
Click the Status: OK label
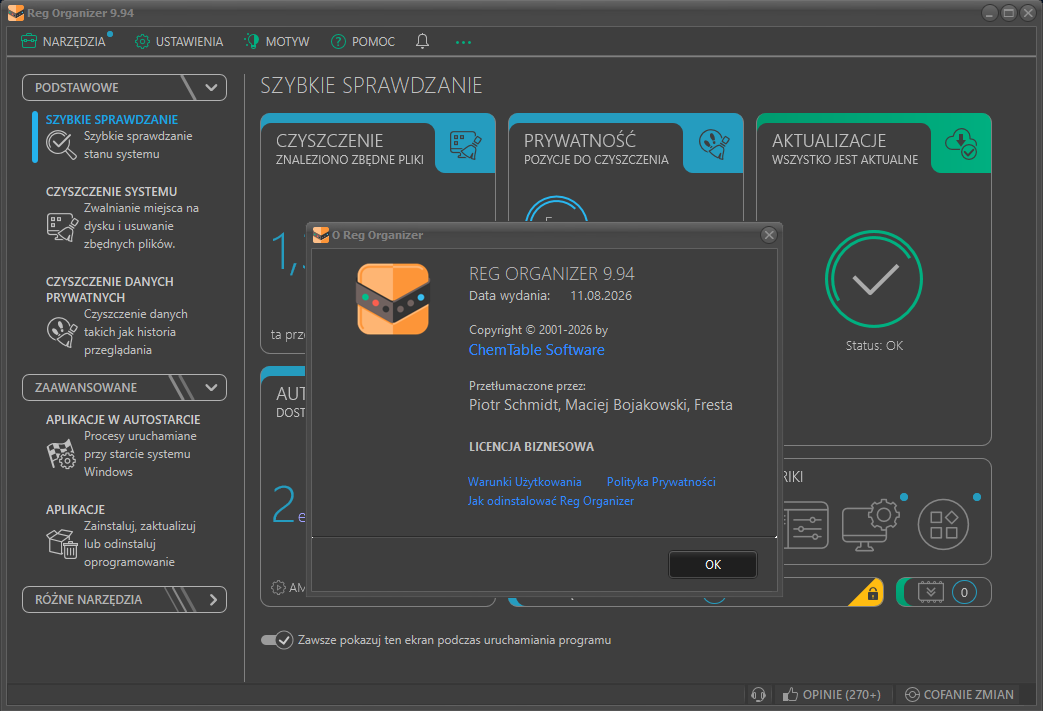pyautogui.click(x=874, y=346)
